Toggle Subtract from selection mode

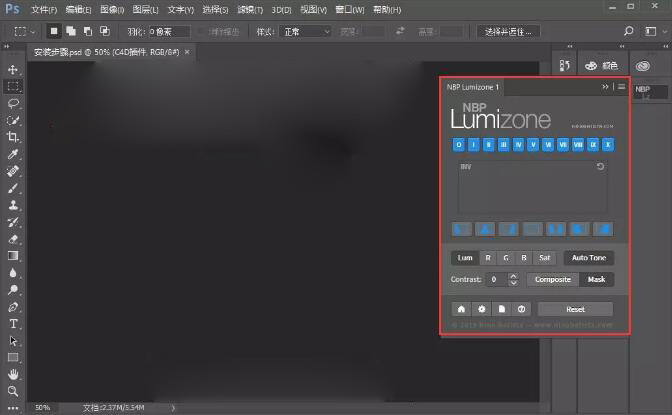pos(88,31)
